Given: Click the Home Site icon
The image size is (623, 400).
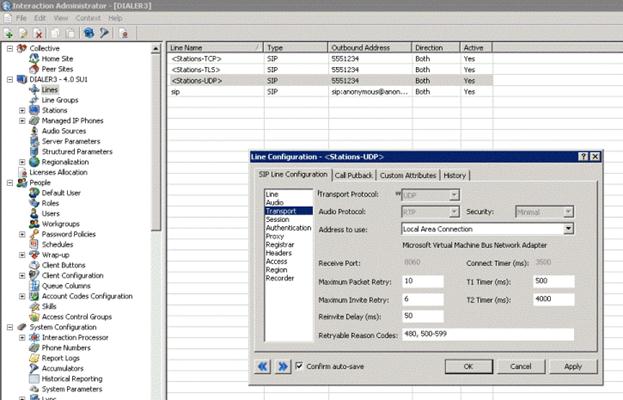Looking at the screenshot, I should coord(33,58).
